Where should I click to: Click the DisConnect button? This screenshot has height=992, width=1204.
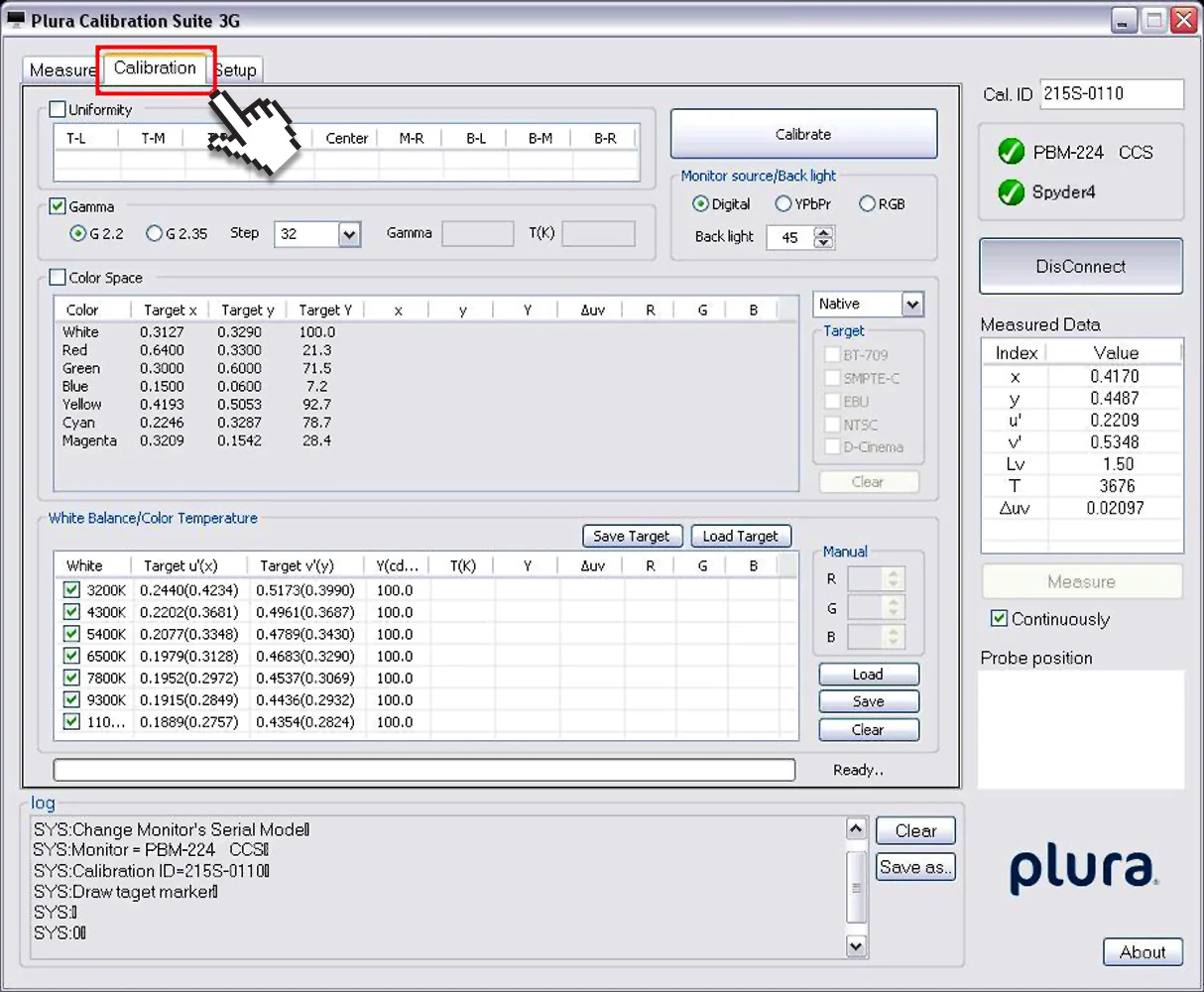[x=1081, y=266]
